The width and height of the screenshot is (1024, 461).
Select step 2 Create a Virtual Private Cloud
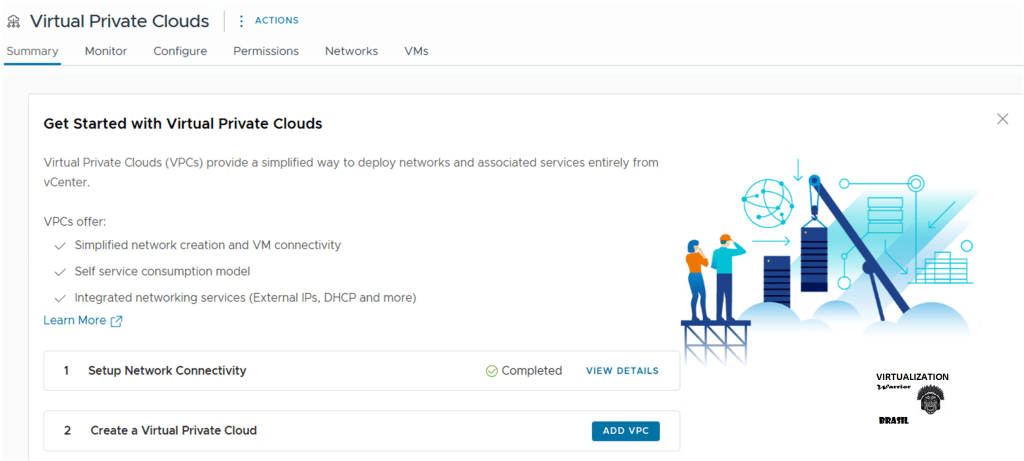pyautogui.click(x=174, y=431)
